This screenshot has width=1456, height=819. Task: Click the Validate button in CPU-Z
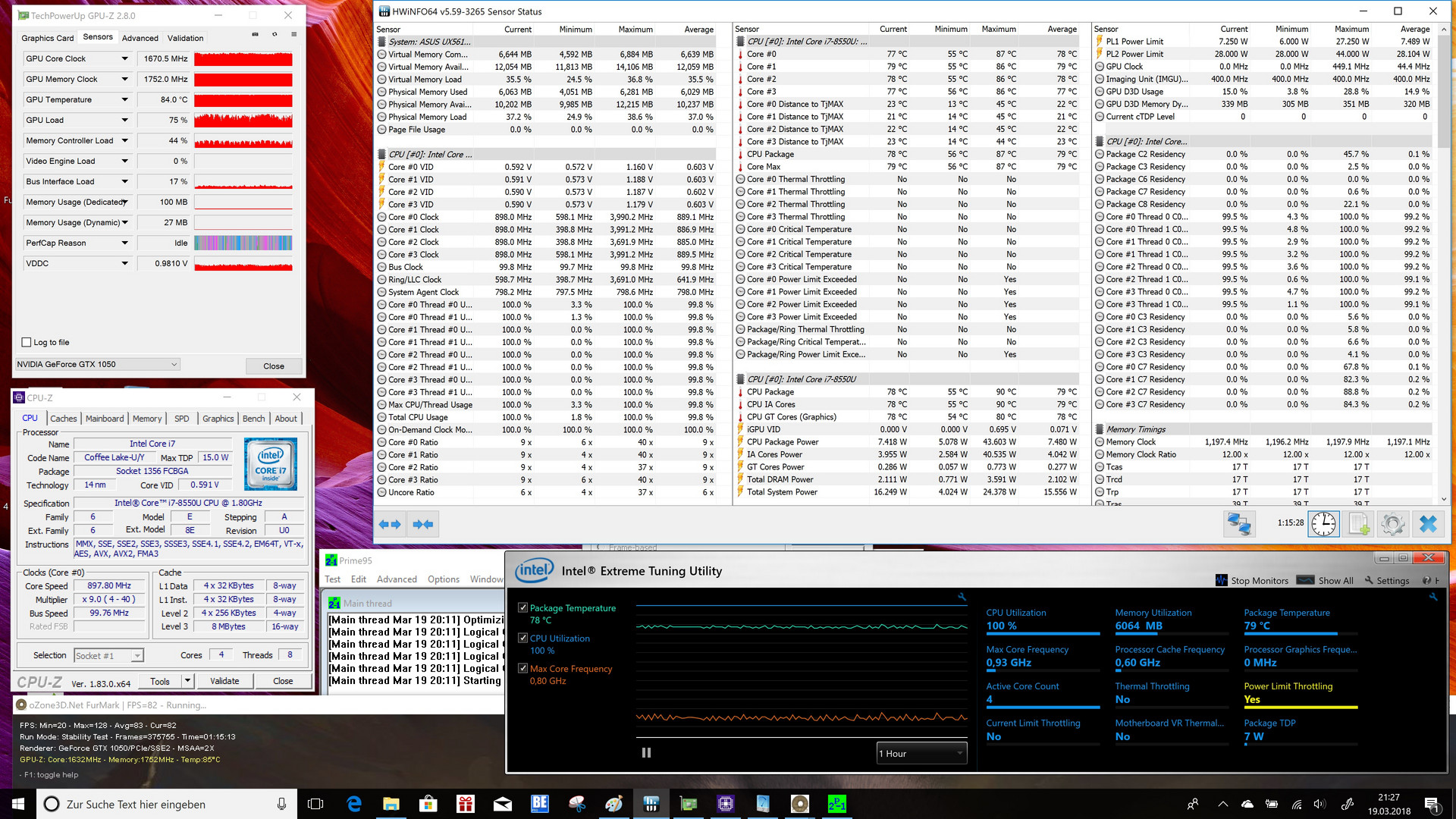coord(224,681)
